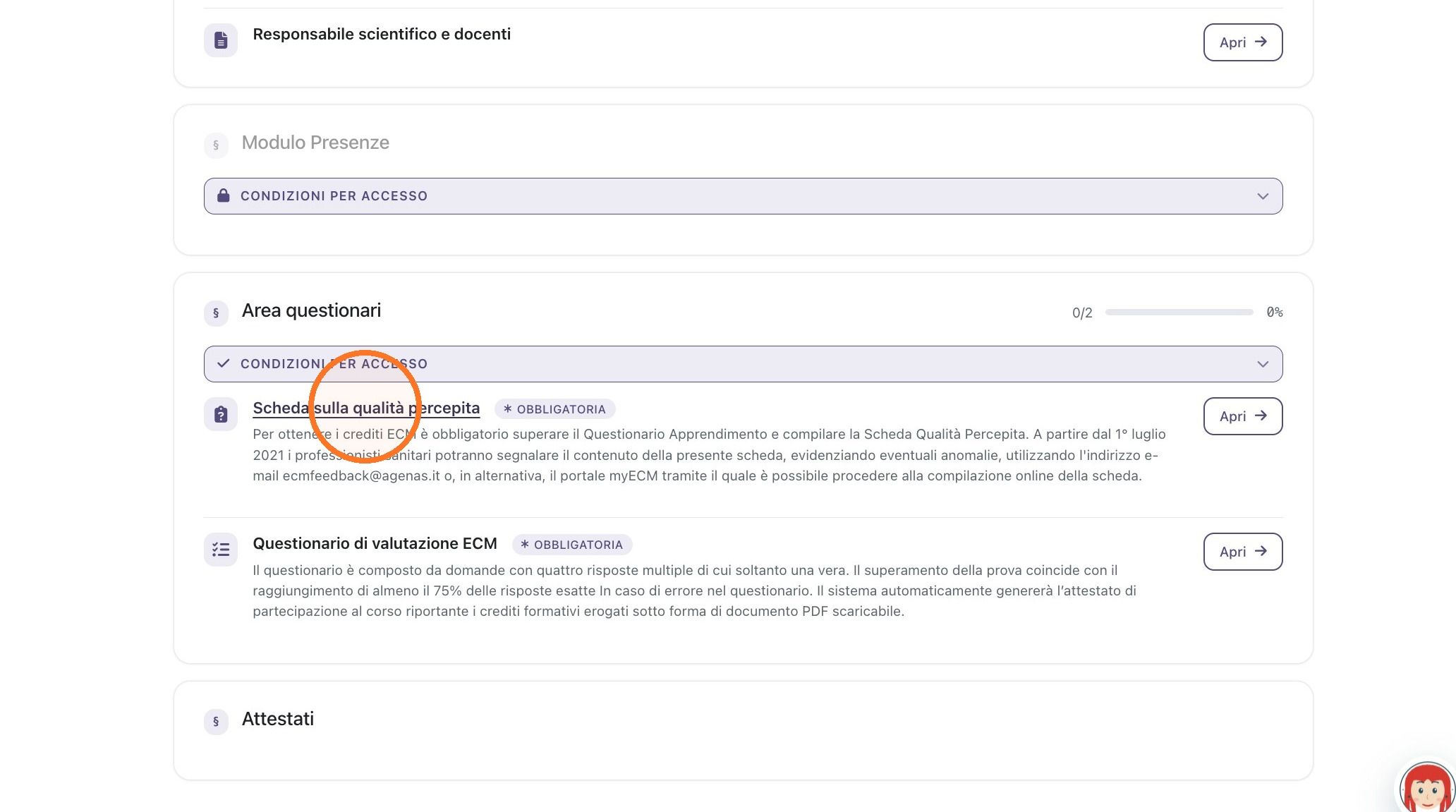
Task: Click the section icon next to Area questionari
Action: point(216,313)
